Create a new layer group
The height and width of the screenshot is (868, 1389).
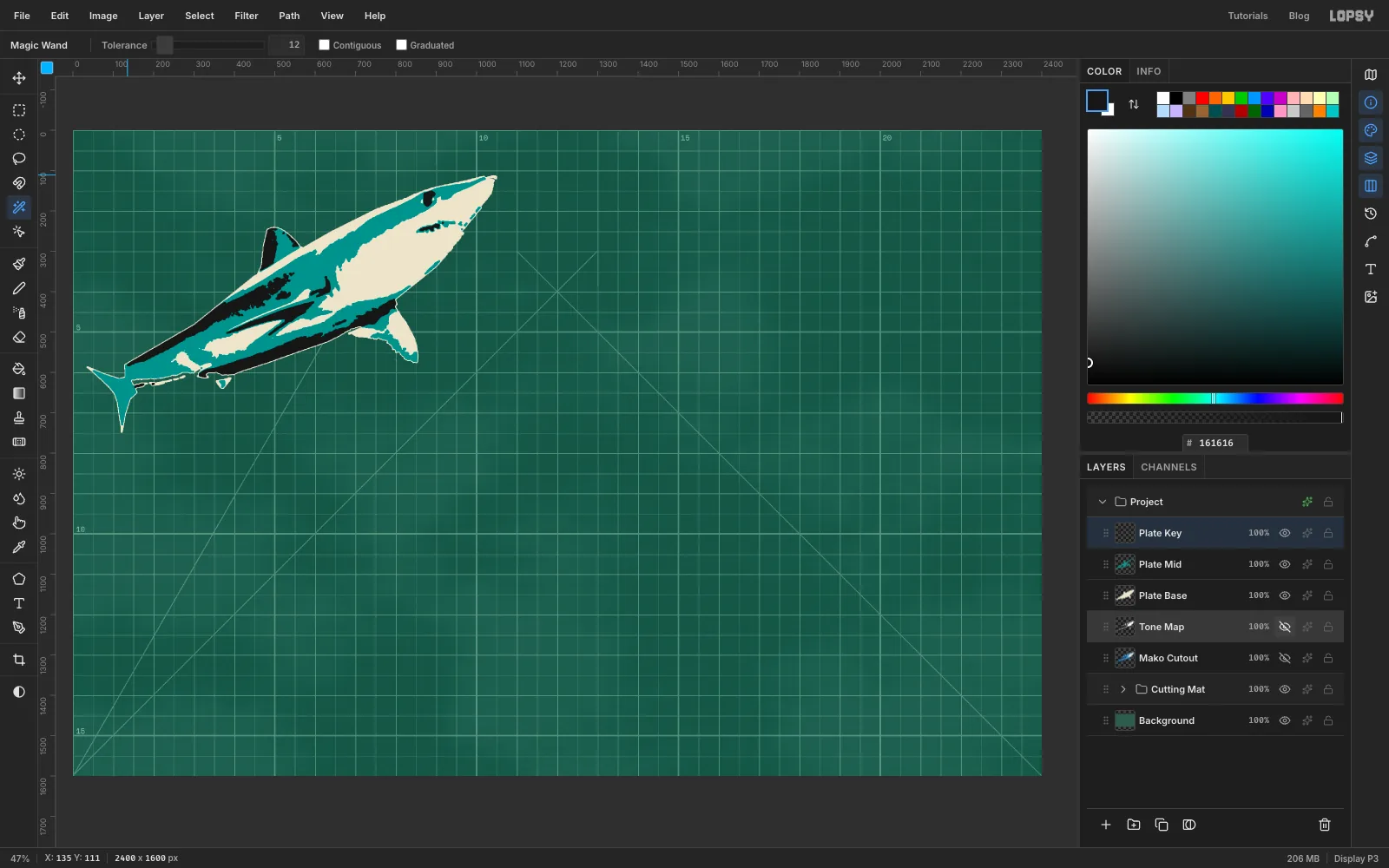click(1134, 825)
